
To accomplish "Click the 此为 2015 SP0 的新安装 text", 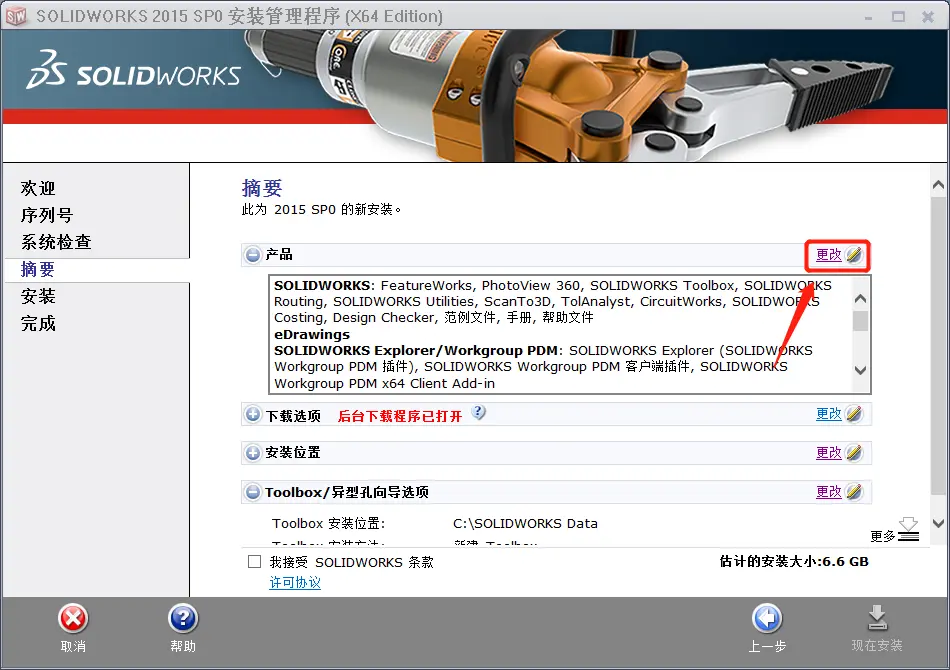I will click(x=321, y=210).
